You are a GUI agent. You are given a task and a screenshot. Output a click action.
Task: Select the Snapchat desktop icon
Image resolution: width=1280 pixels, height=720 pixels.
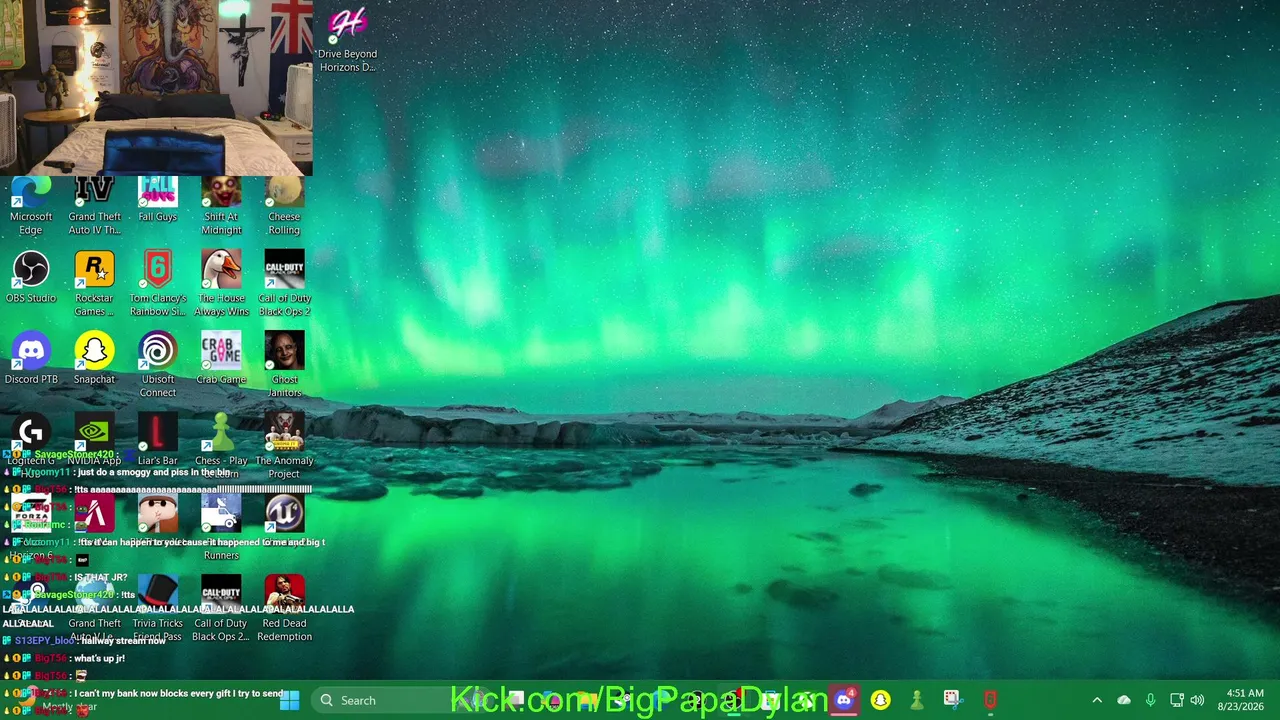click(94, 358)
